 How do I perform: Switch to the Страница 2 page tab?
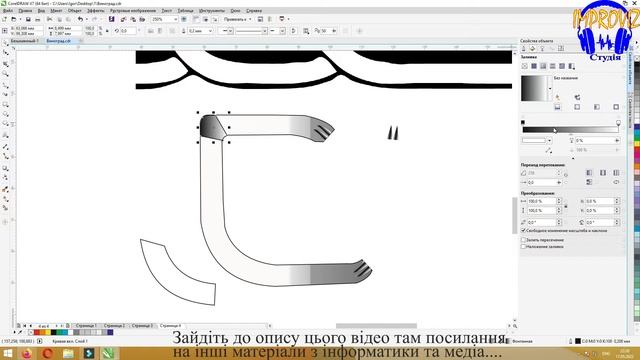pyautogui.click(x=114, y=326)
